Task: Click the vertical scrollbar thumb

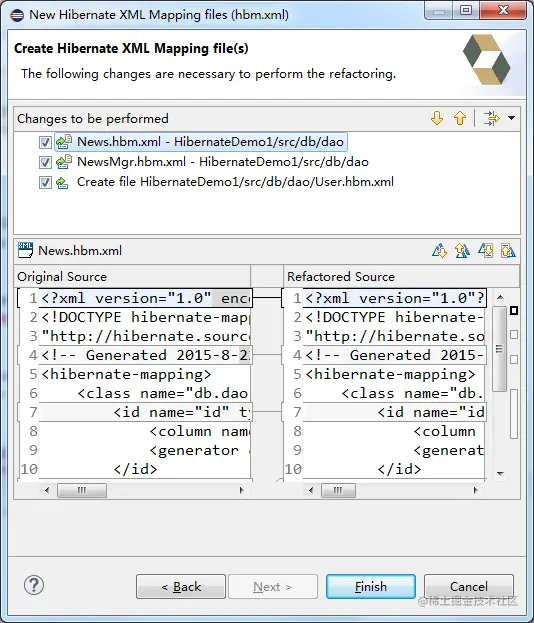Action: tap(500, 349)
